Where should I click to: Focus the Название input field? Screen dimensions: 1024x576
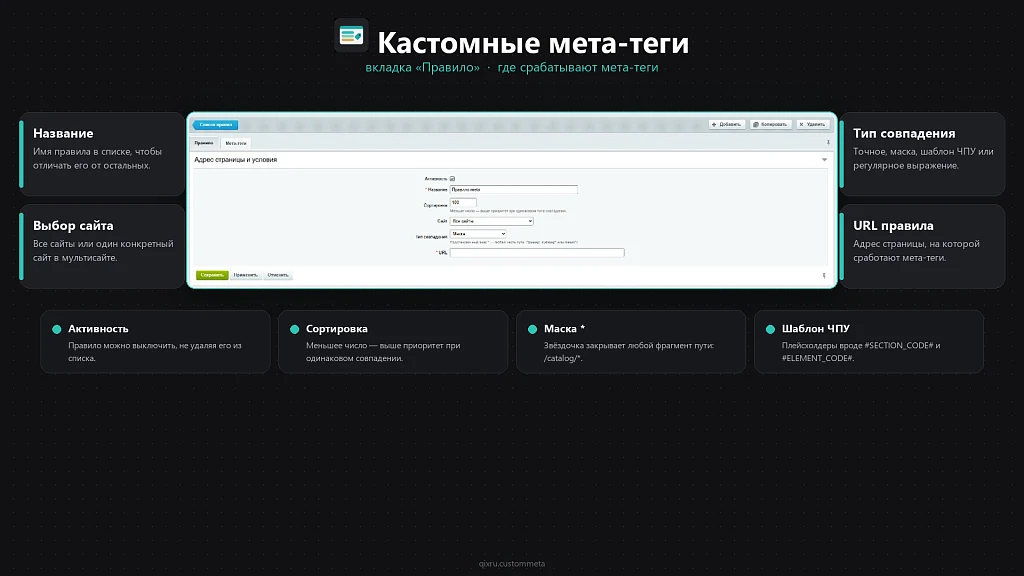coord(513,189)
